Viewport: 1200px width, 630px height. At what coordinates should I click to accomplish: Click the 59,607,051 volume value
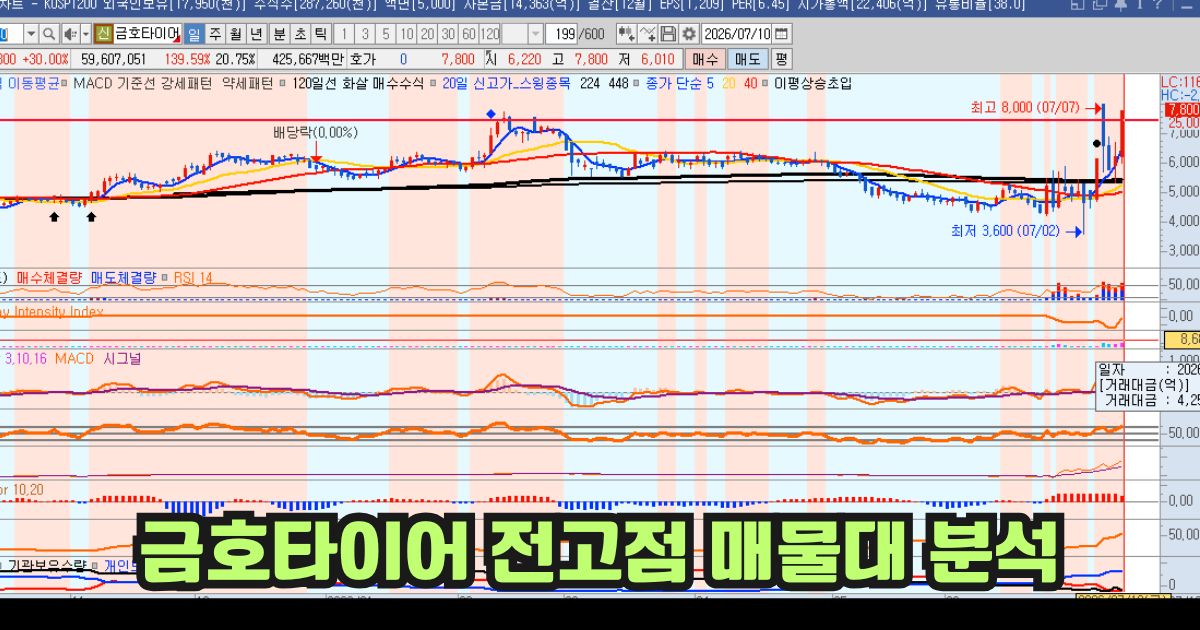point(113,59)
